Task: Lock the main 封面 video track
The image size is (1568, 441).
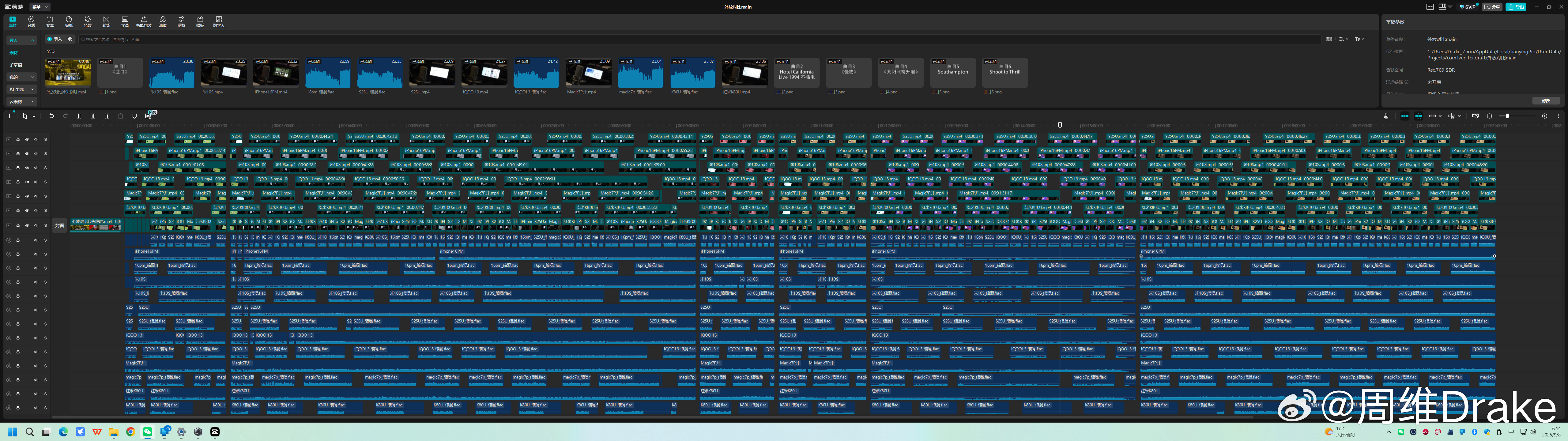Action: [18, 225]
